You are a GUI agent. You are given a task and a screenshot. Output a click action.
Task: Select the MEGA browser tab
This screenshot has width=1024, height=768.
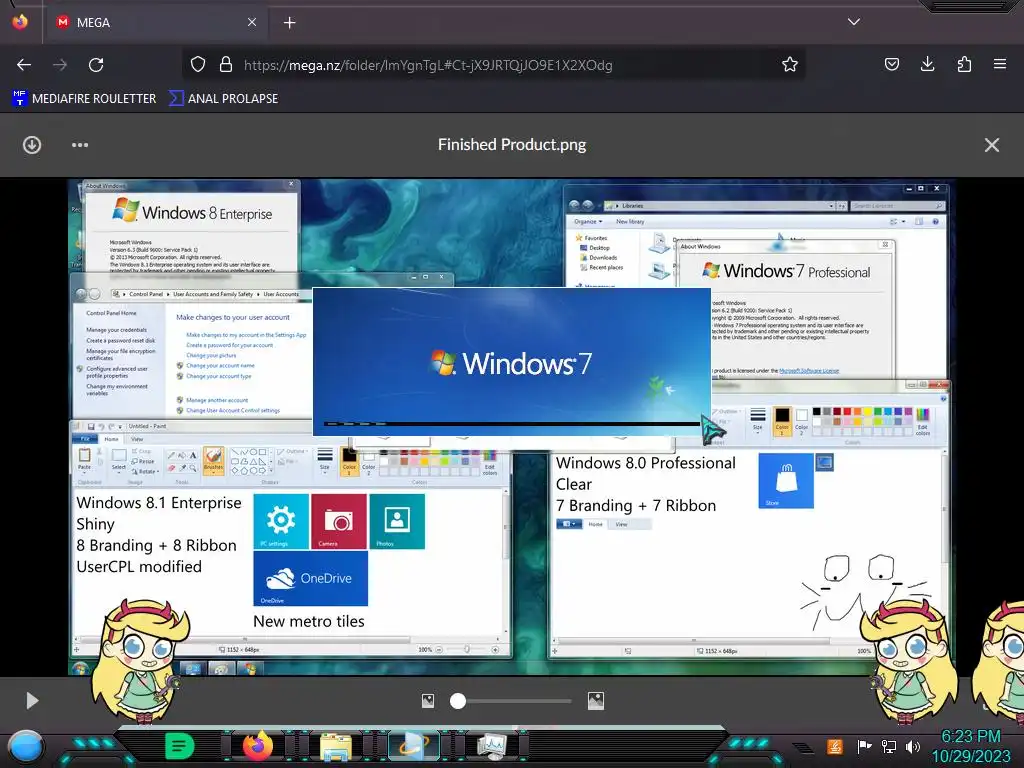click(157, 22)
